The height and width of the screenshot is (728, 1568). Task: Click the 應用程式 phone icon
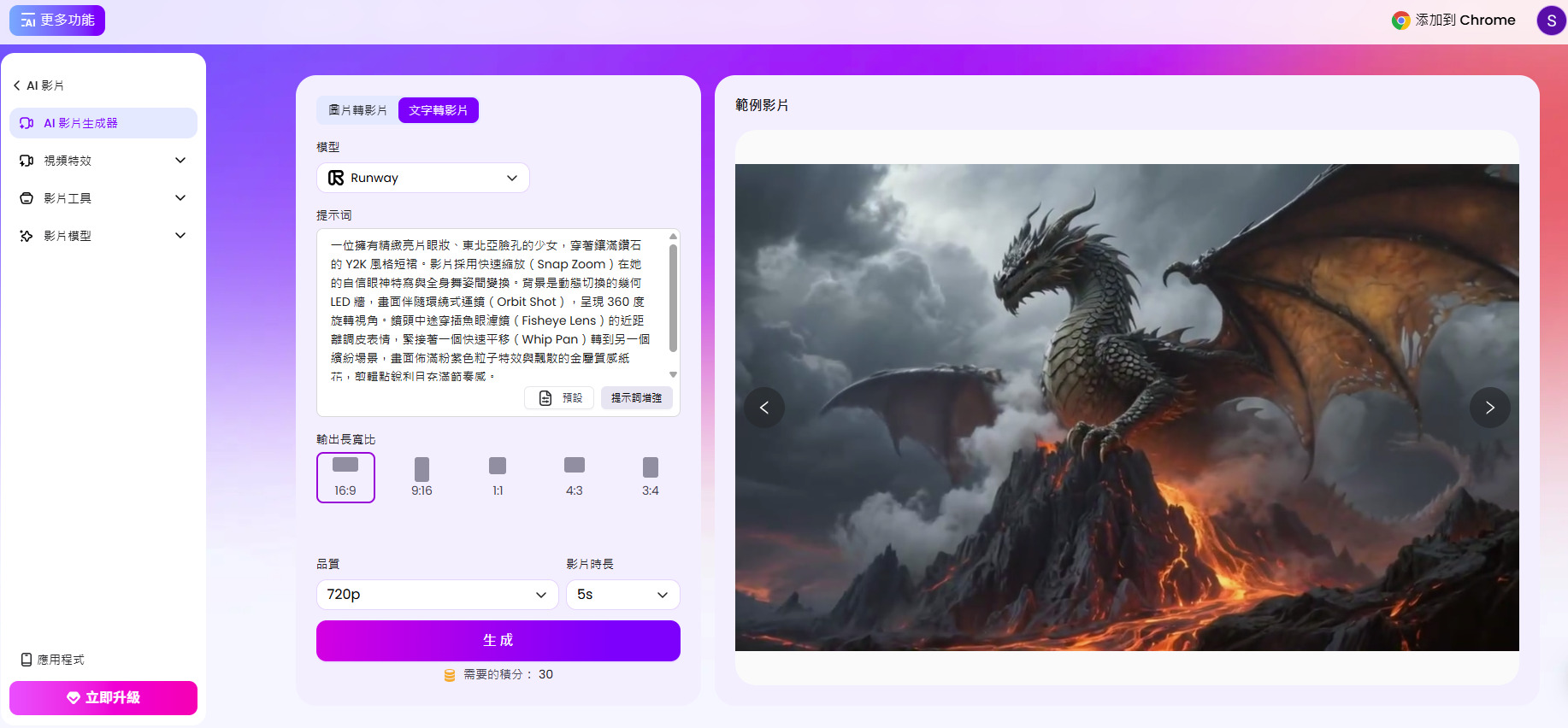pos(27,660)
